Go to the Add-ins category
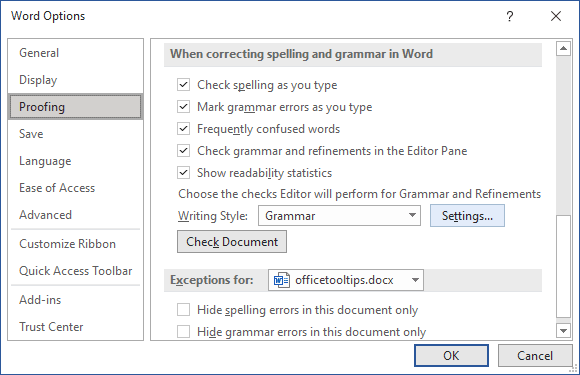The width and height of the screenshot is (580, 375). click(75, 300)
